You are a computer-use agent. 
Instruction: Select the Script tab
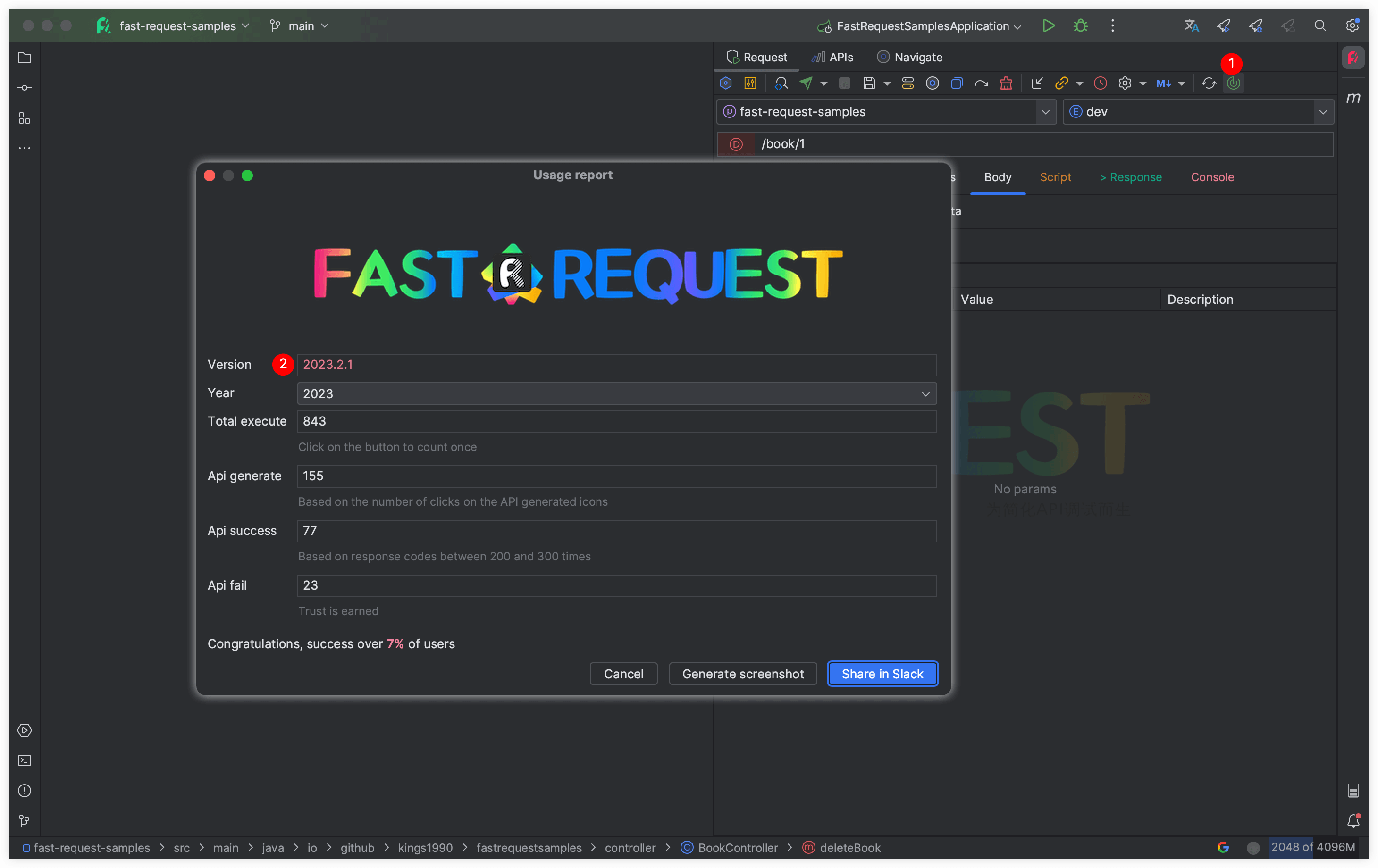[x=1055, y=177]
